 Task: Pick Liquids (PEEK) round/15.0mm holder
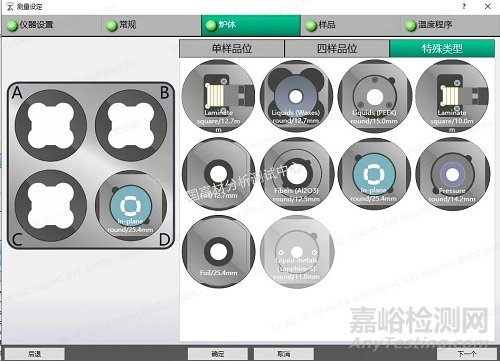tap(374, 96)
